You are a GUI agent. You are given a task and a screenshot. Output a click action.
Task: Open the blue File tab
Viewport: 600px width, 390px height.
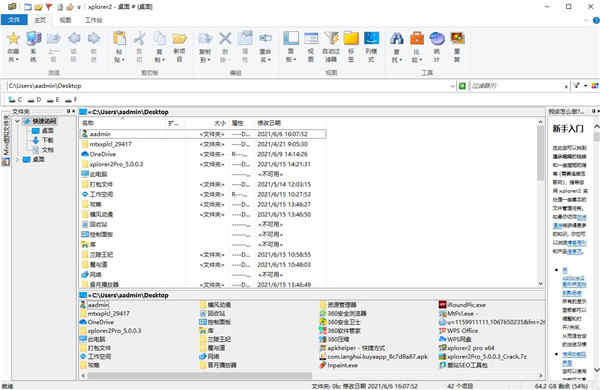tap(14, 20)
